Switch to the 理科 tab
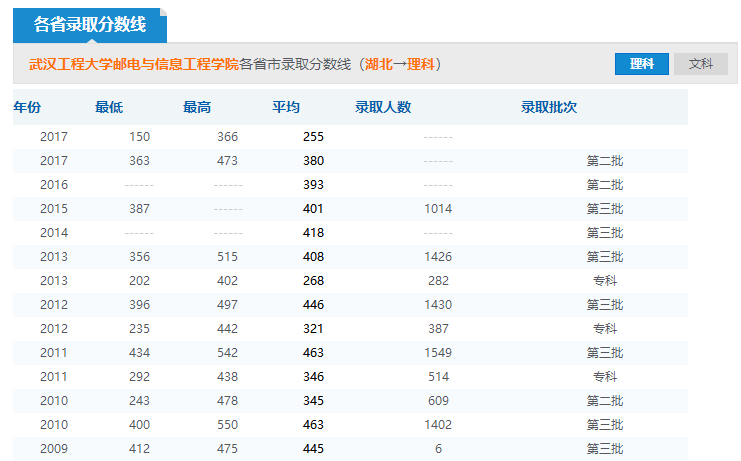Viewport: 741px width, 461px height. click(x=641, y=64)
